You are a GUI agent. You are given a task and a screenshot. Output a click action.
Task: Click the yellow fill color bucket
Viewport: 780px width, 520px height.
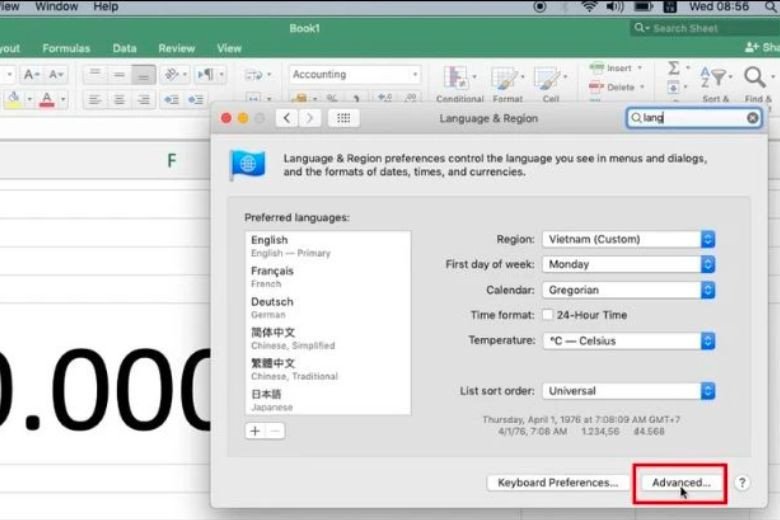(x=13, y=100)
